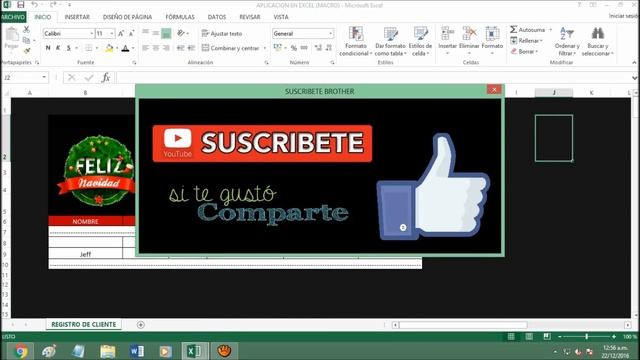Apply font color with the red A
Viewport: 640px width, 360px height.
(x=126, y=48)
